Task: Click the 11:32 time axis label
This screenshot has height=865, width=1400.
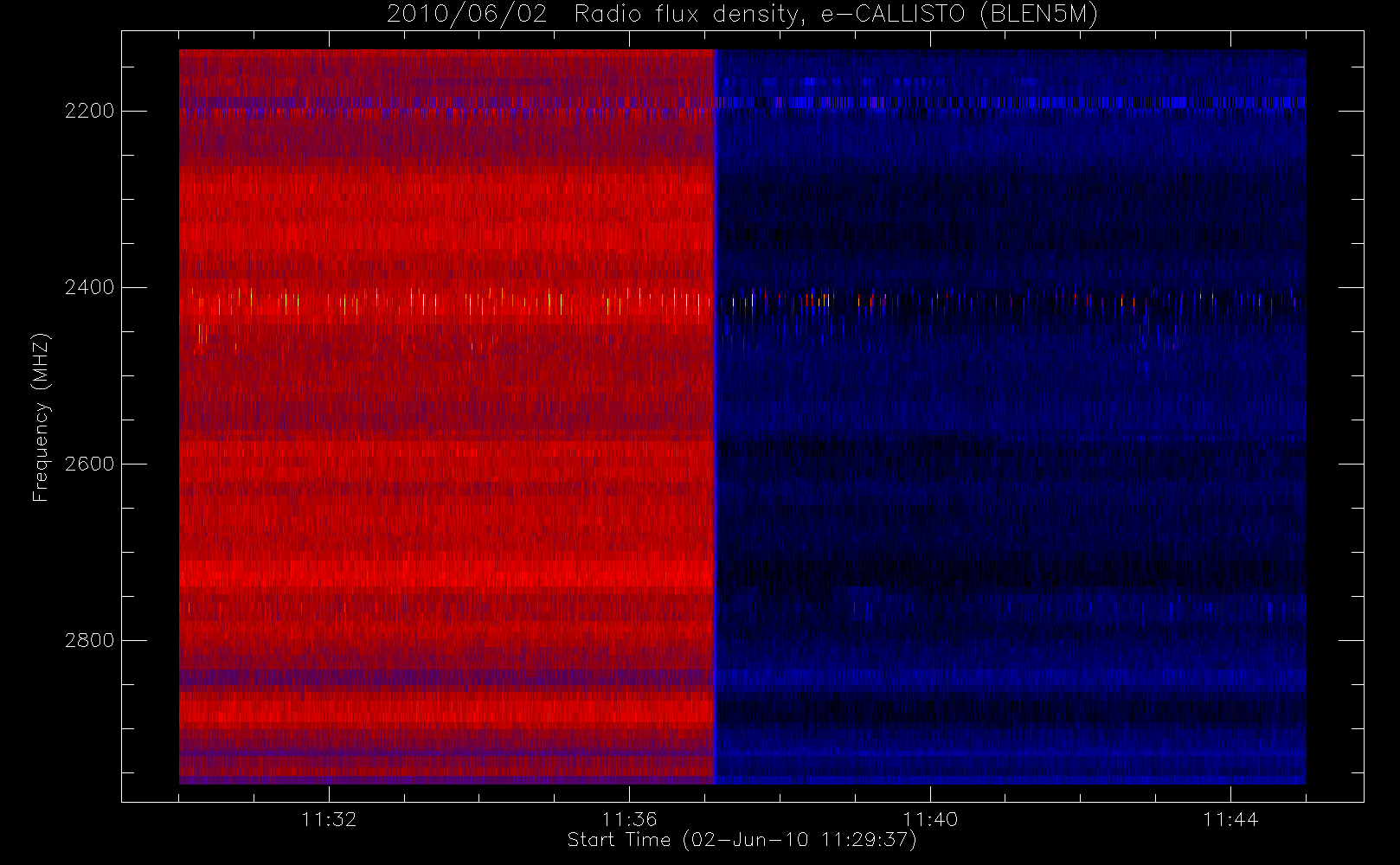Action: click(329, 819)
